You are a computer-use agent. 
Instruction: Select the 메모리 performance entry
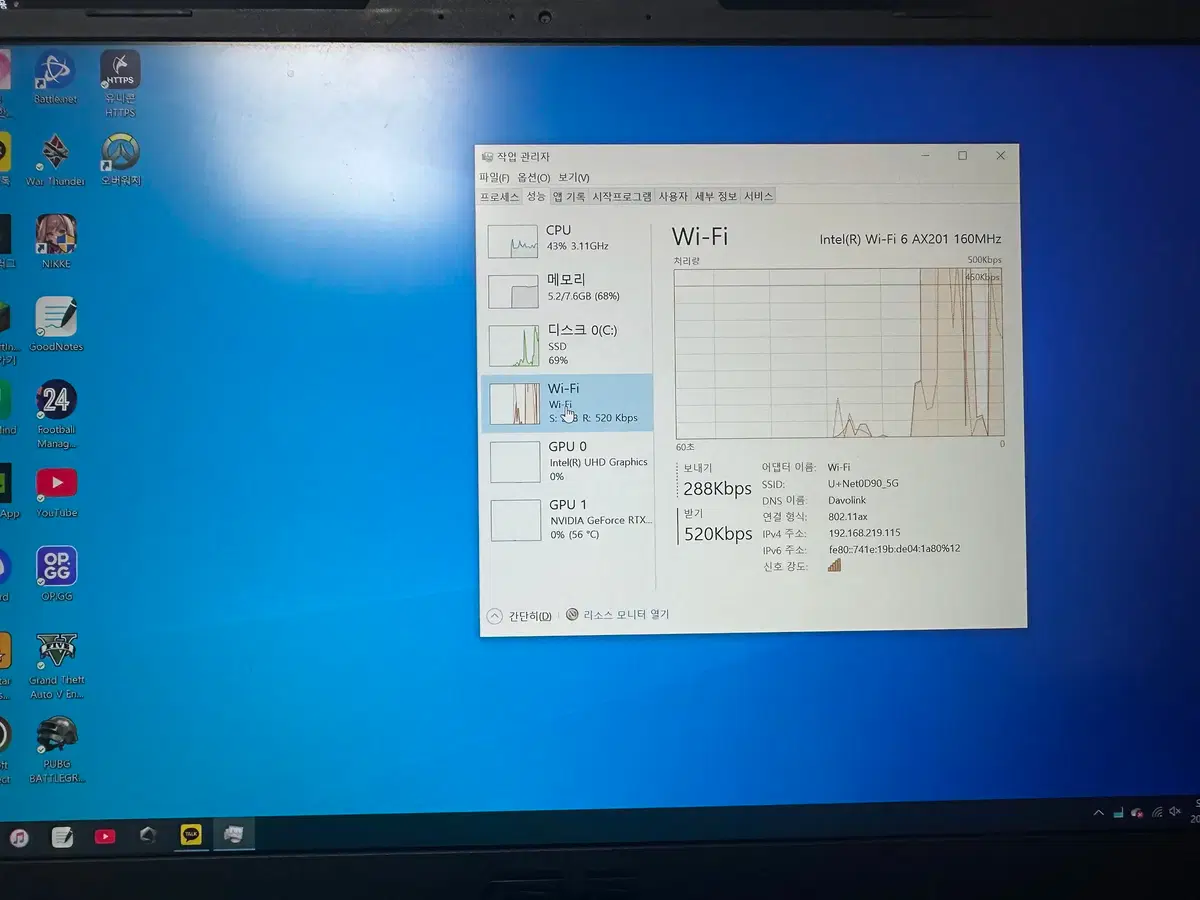[566, 289]
